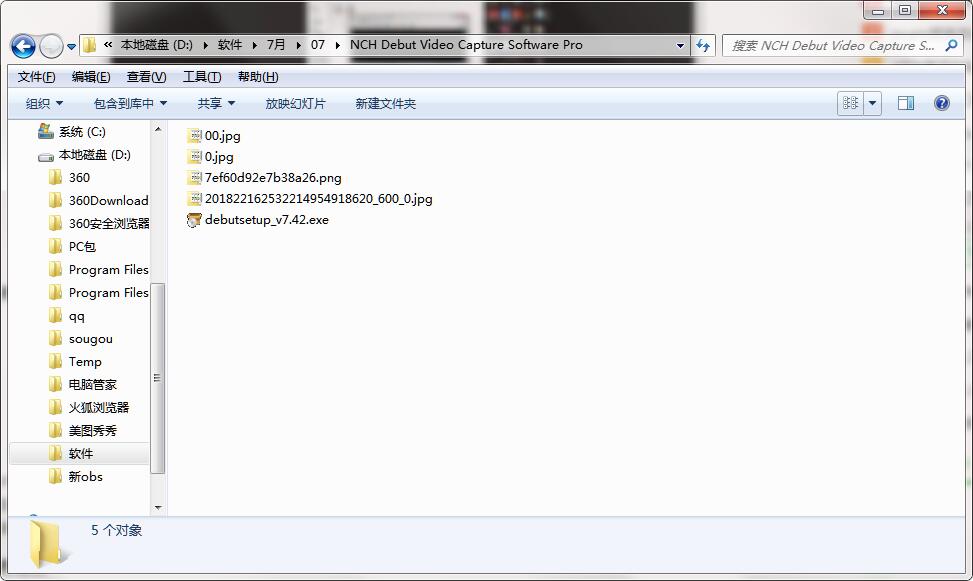This screenshot has height=581, width=973.
Task: Go to 软件 in the address breadcrumb
Action: point(230,45)
